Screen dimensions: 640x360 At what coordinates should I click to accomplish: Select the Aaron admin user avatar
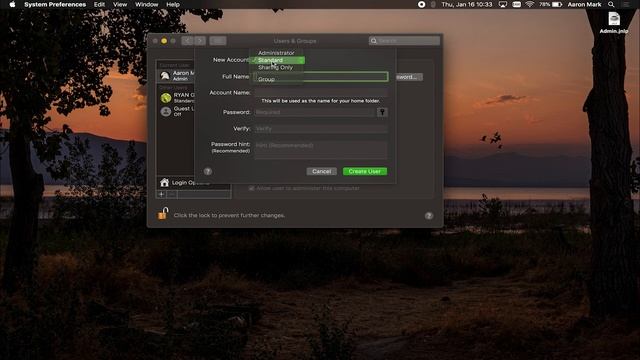[x=165, y=76]
